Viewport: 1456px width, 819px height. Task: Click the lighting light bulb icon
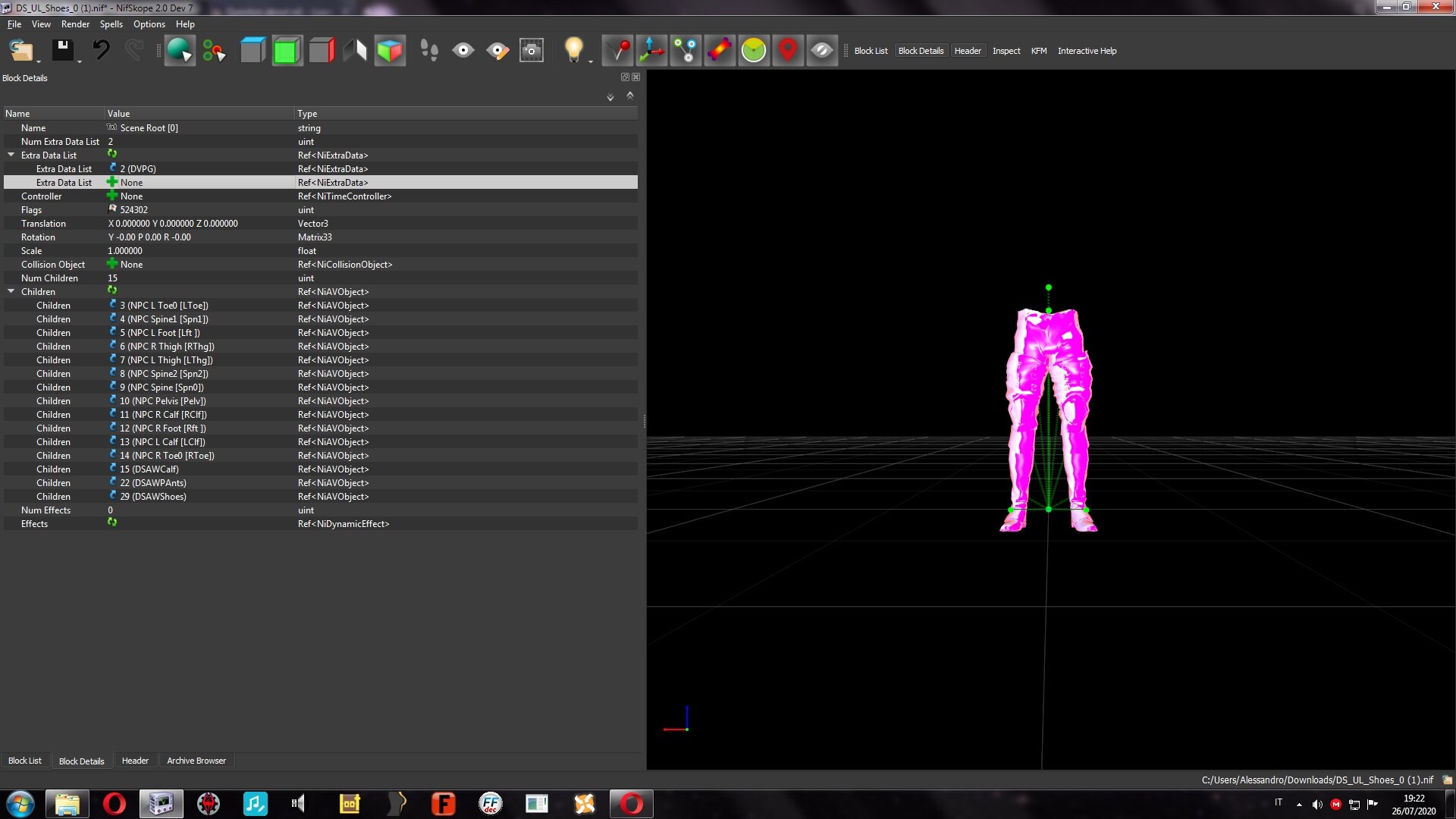pyautogui.click(x=574, y=50)
